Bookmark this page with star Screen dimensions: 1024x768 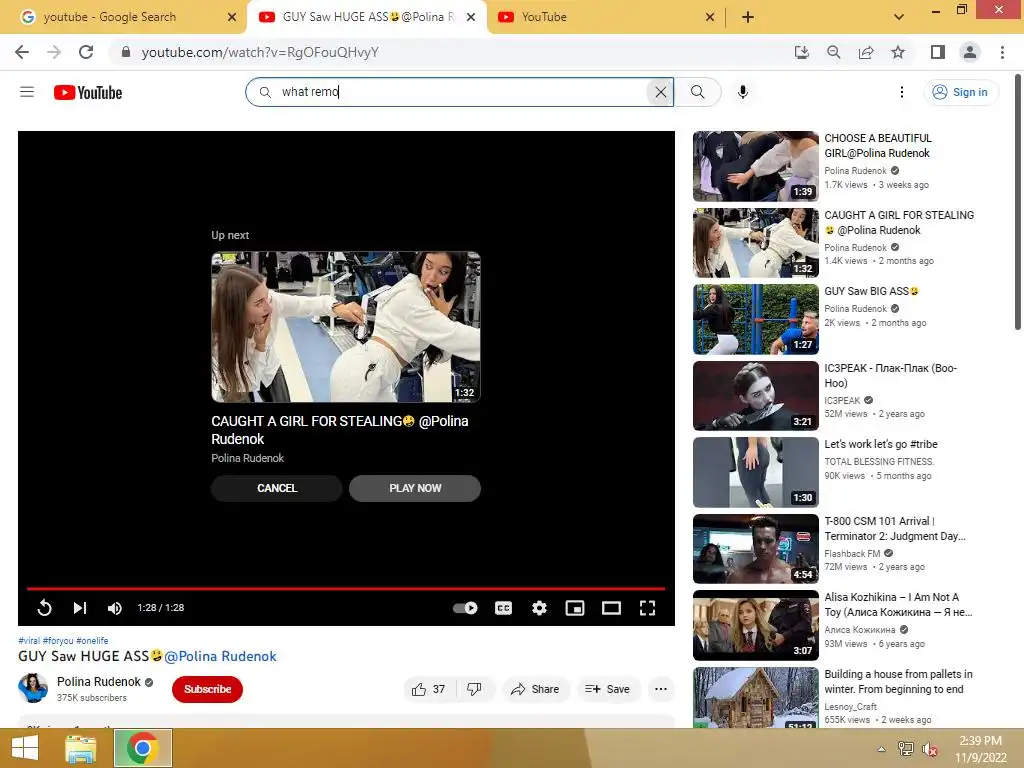(x=898, y=52)
